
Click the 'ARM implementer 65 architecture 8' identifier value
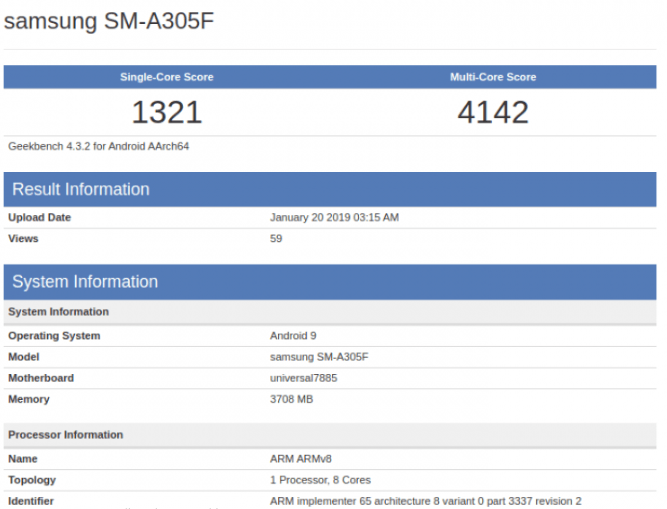[425, 501]
